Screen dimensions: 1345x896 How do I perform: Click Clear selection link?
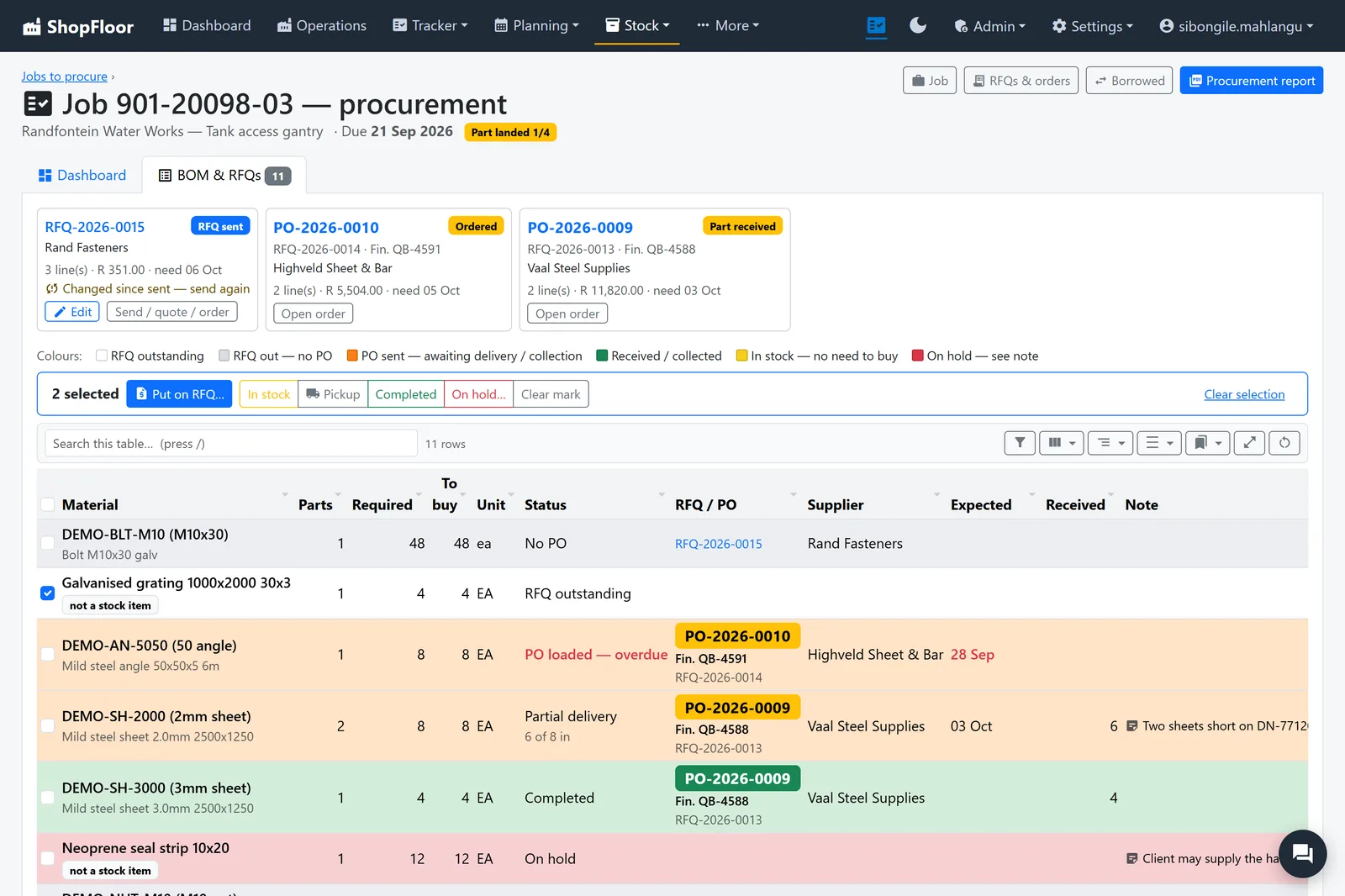point(1244,394)
